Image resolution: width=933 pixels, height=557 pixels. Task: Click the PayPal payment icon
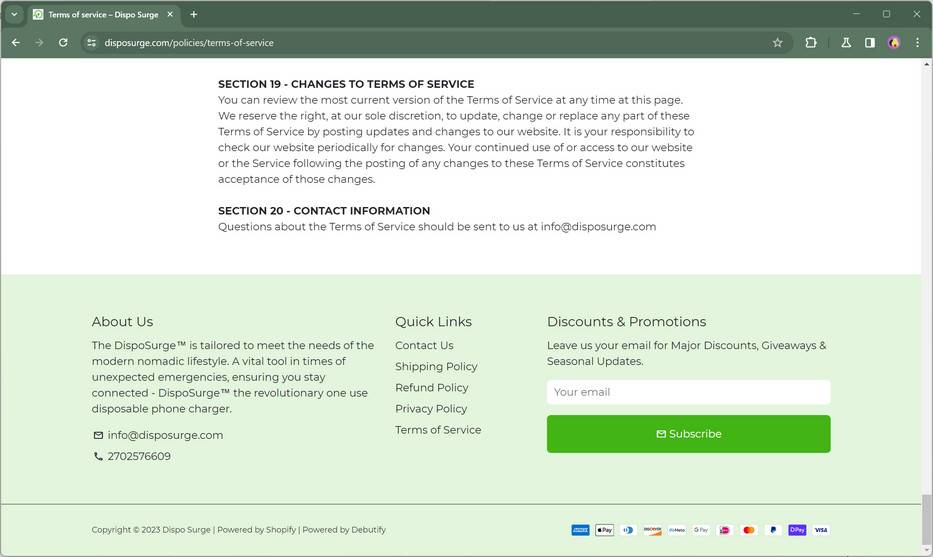click(x=773, y=530)
